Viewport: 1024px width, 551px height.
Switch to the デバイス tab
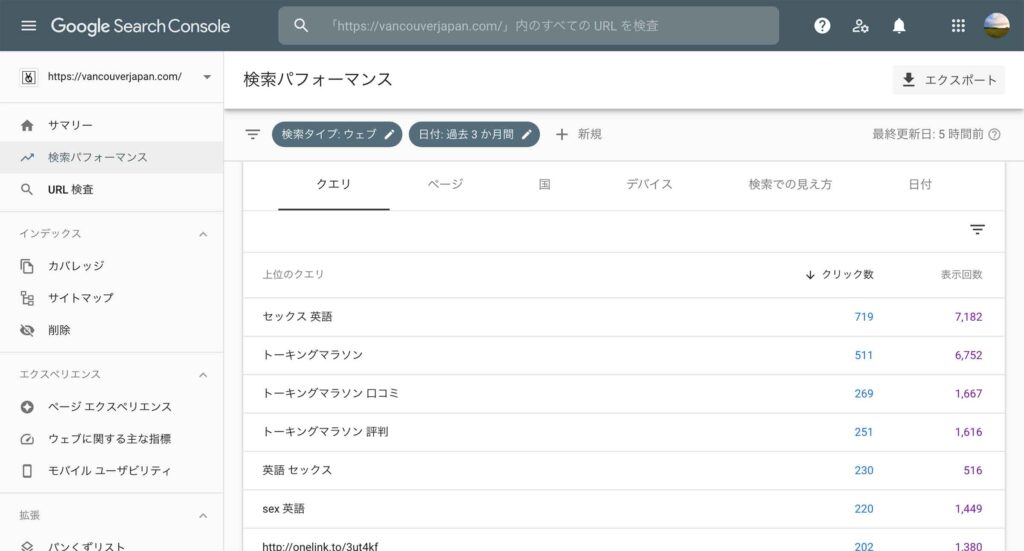[649, 185]
